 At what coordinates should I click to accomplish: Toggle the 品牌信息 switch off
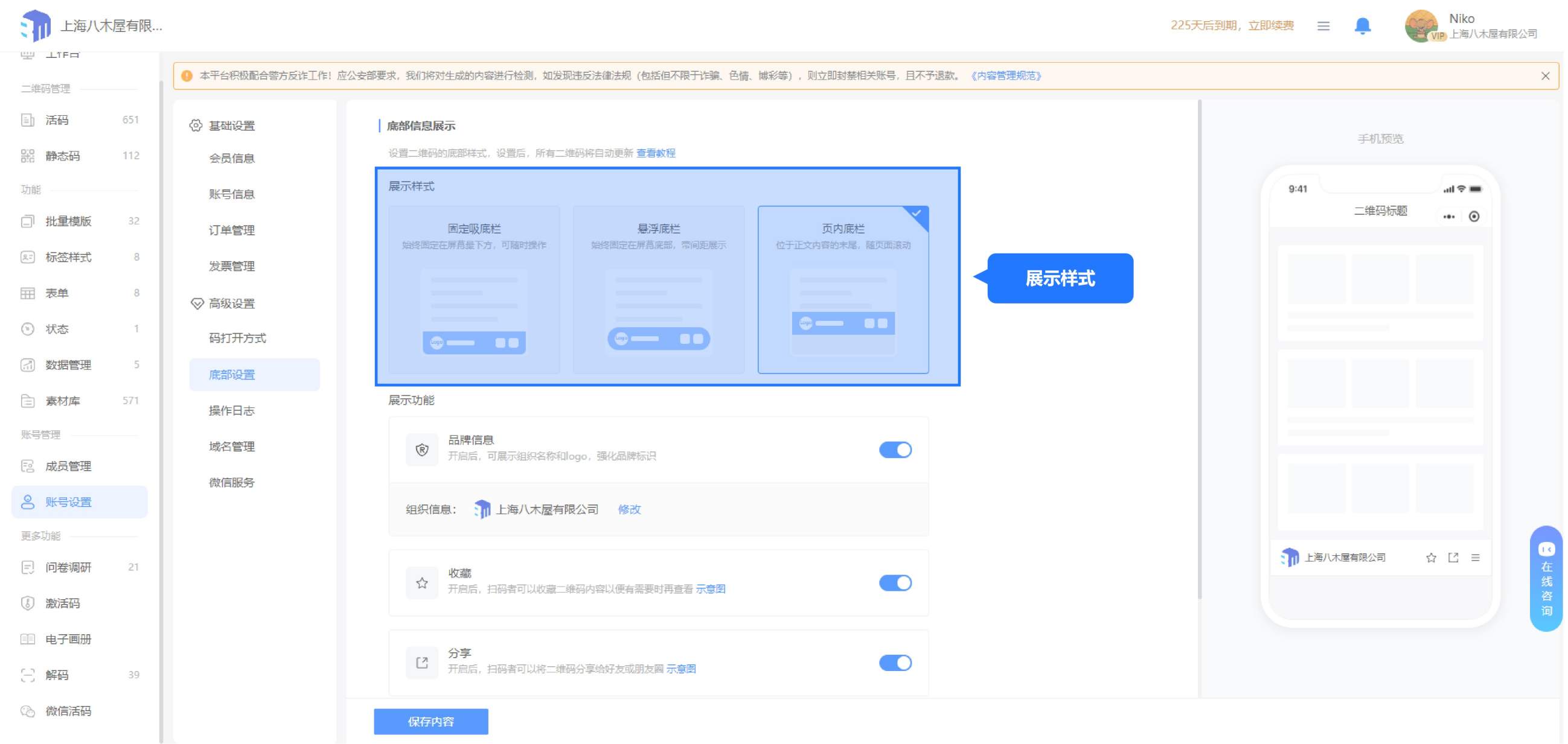[895, 450]
